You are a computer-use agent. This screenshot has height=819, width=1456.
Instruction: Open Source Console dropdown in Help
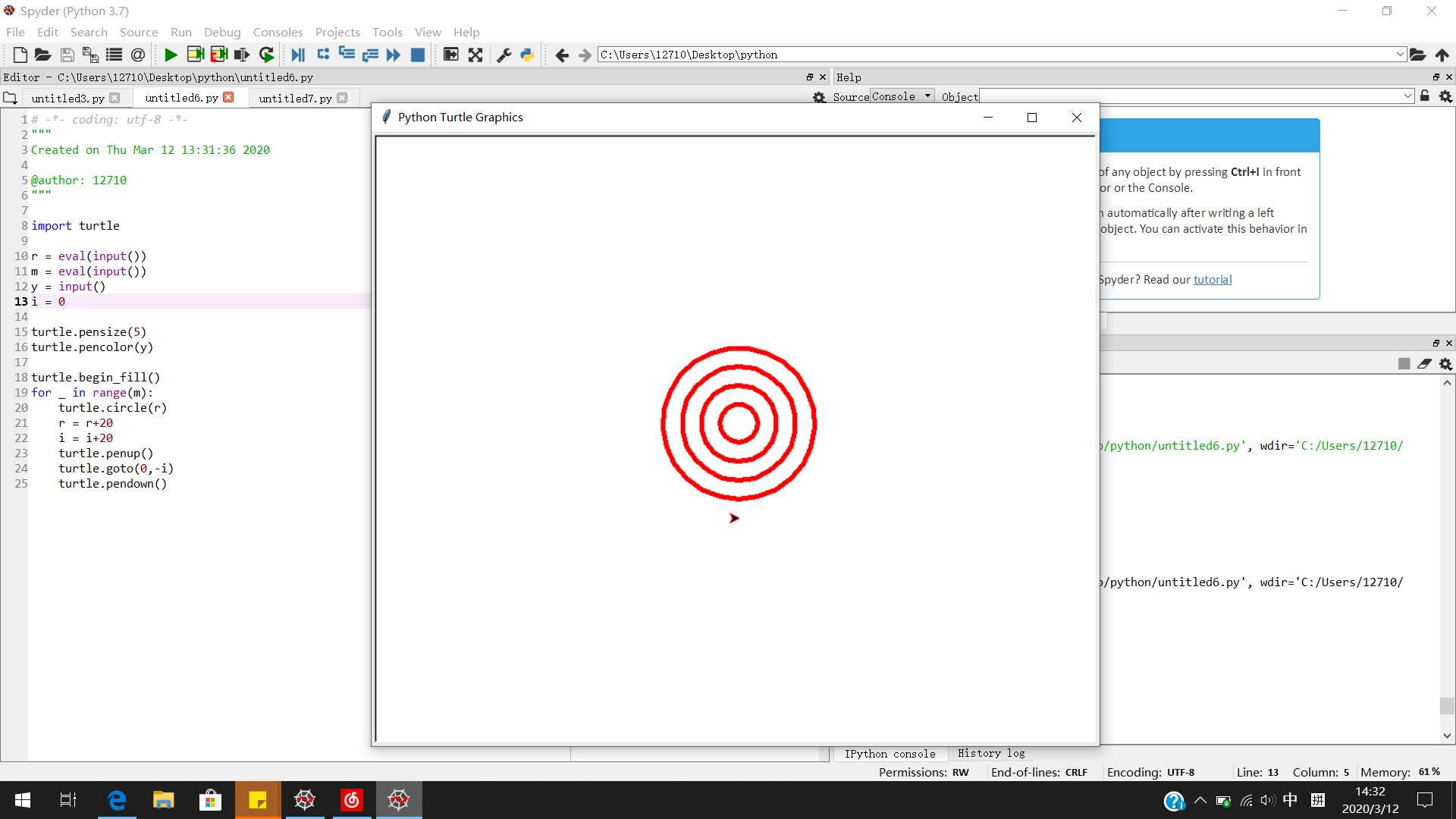[902, 96]
